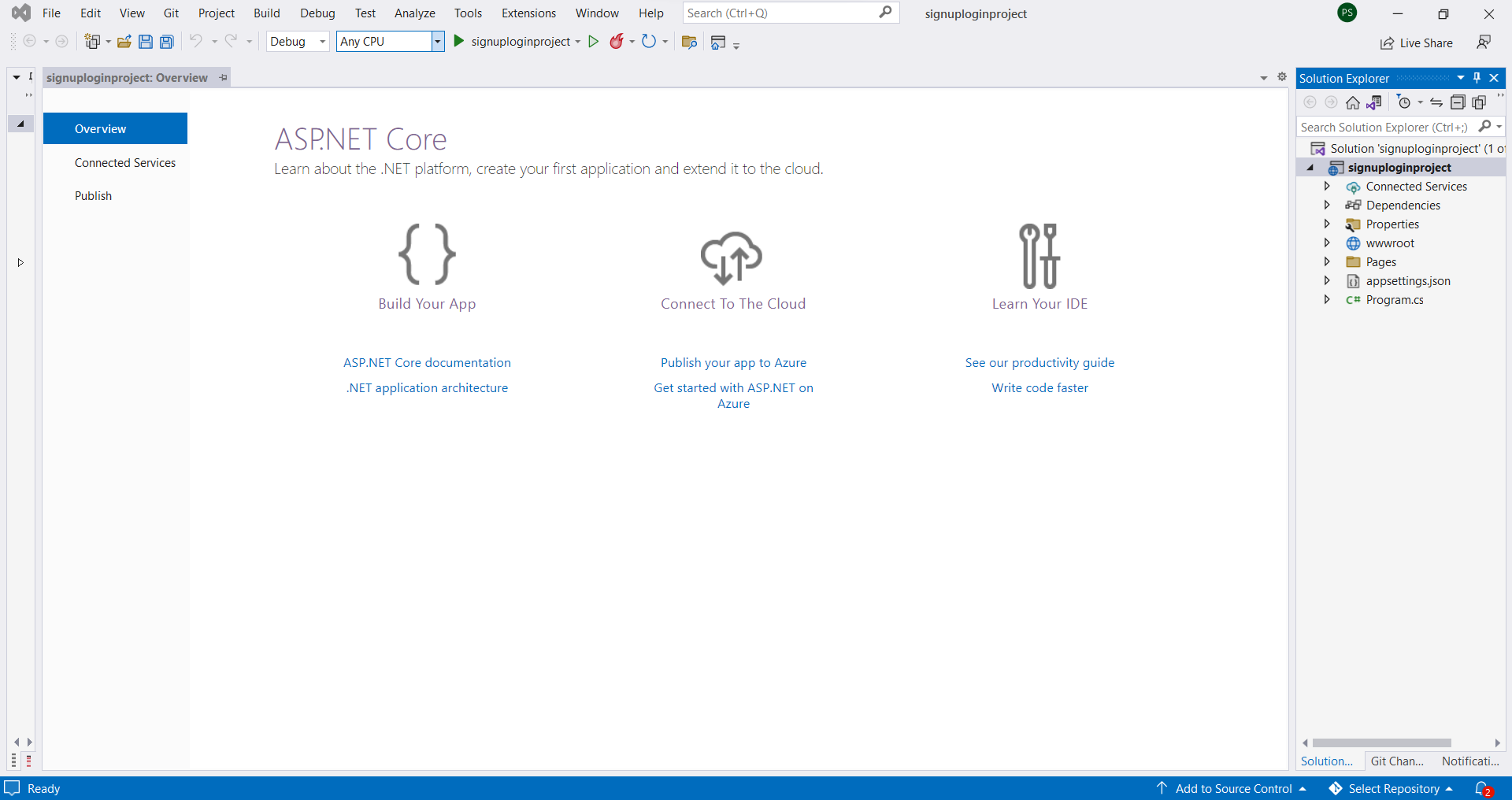Click the New Project toolbar icon
The height and width of the screenshot is (800, 1512).
click(92, 42)
